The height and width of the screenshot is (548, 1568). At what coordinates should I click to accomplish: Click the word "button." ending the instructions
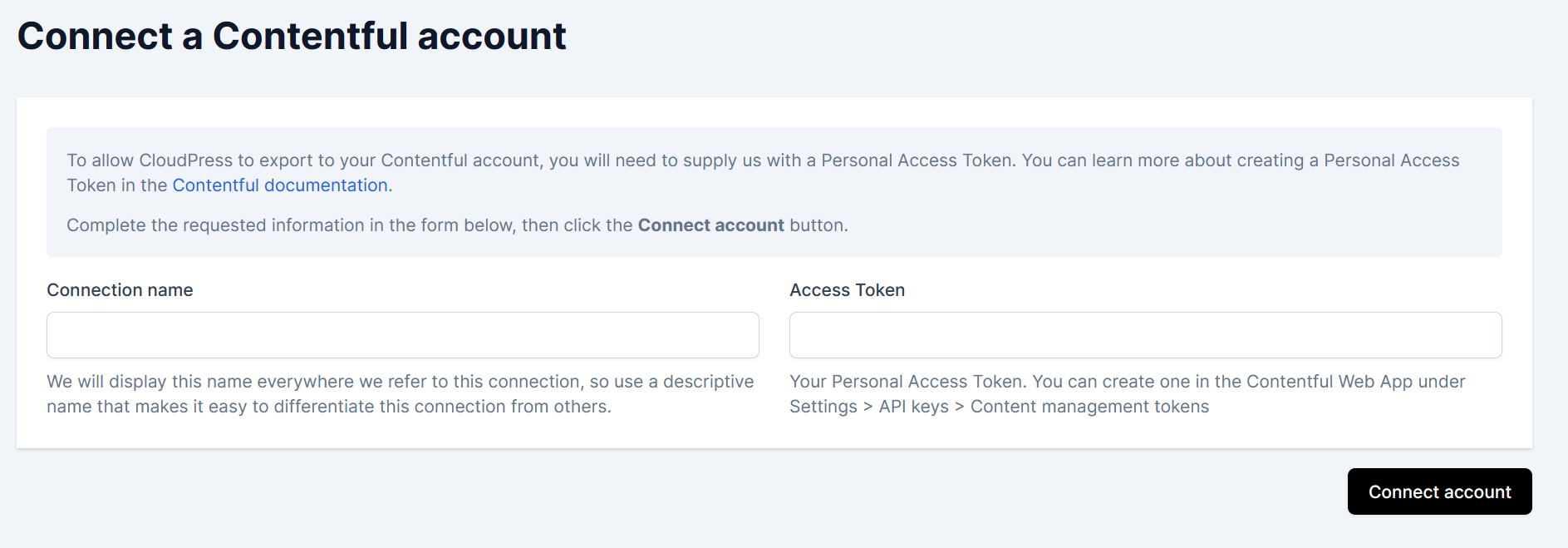coord(818,225)
